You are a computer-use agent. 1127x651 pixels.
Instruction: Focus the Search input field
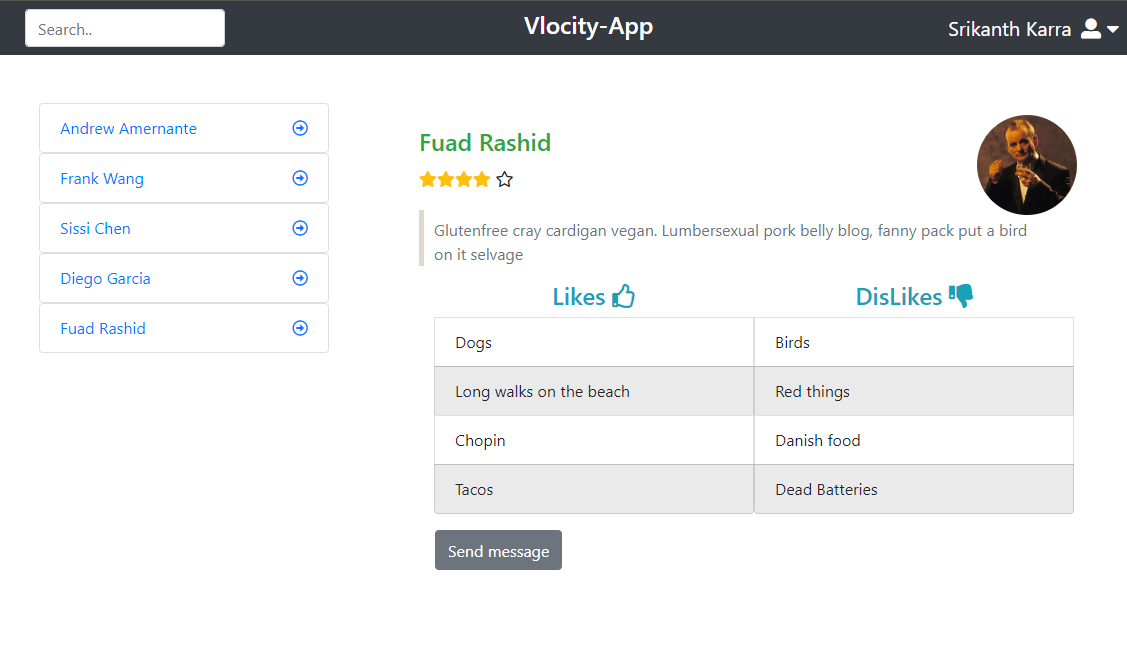pos(125,28)
